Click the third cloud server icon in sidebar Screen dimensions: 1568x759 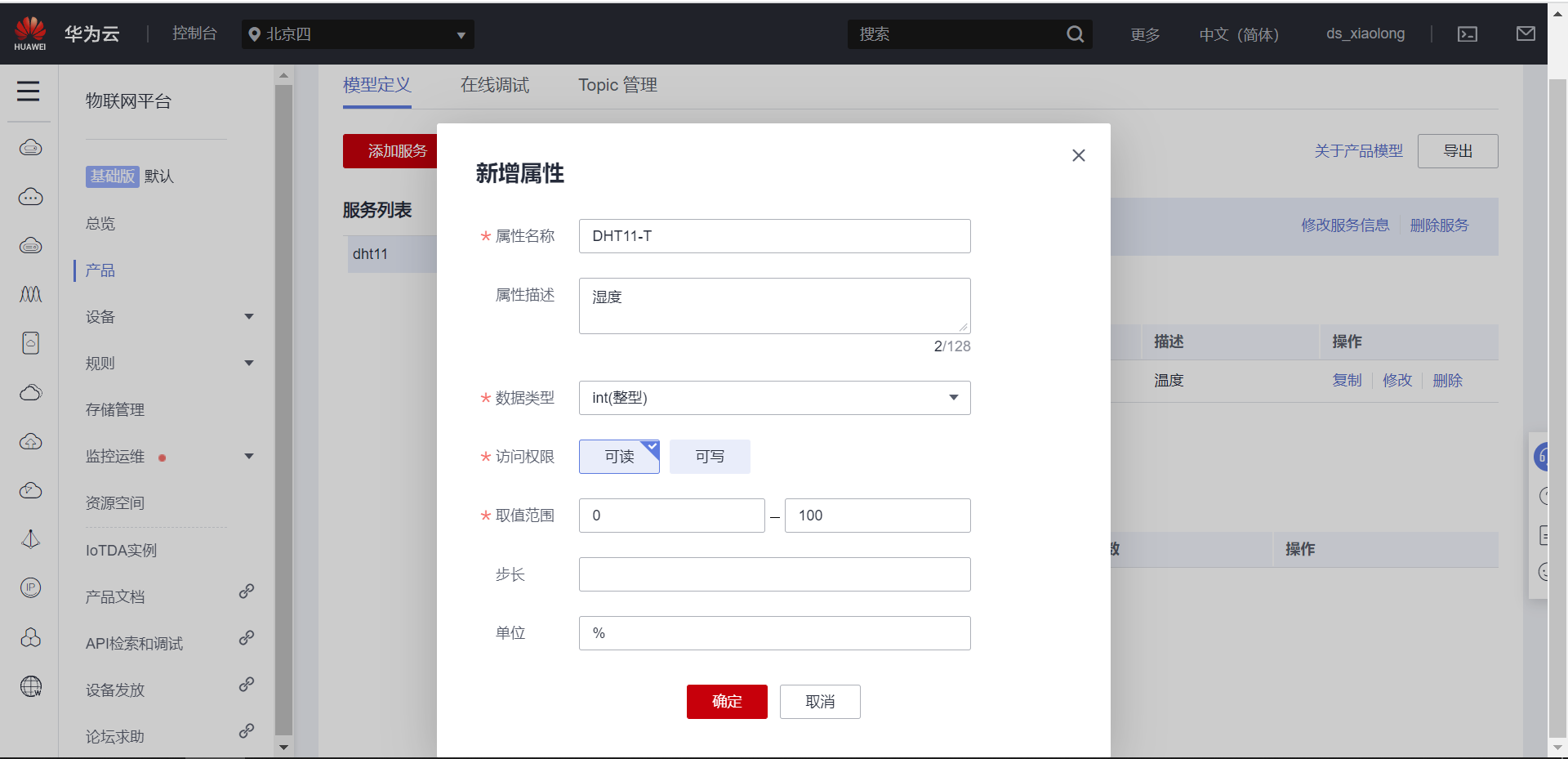pyautogui.click(x=31, y=246)
